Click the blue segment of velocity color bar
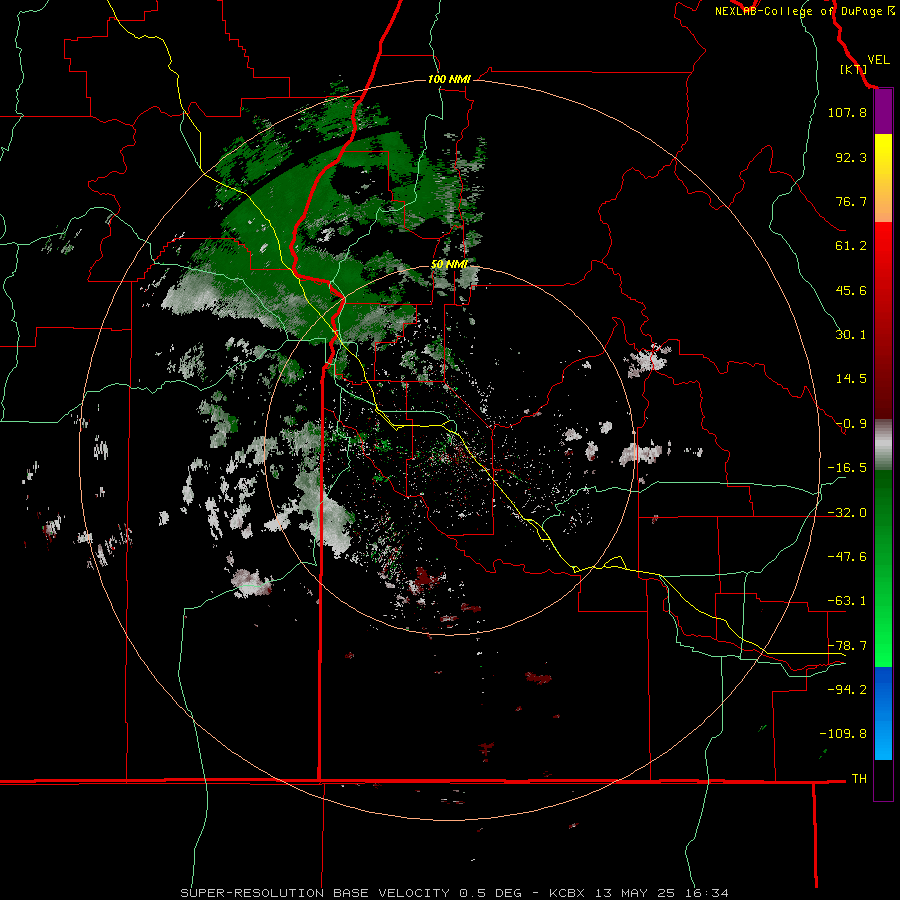Image resolution: width=900 pixels, height=900 pixels. click(883, 713)
